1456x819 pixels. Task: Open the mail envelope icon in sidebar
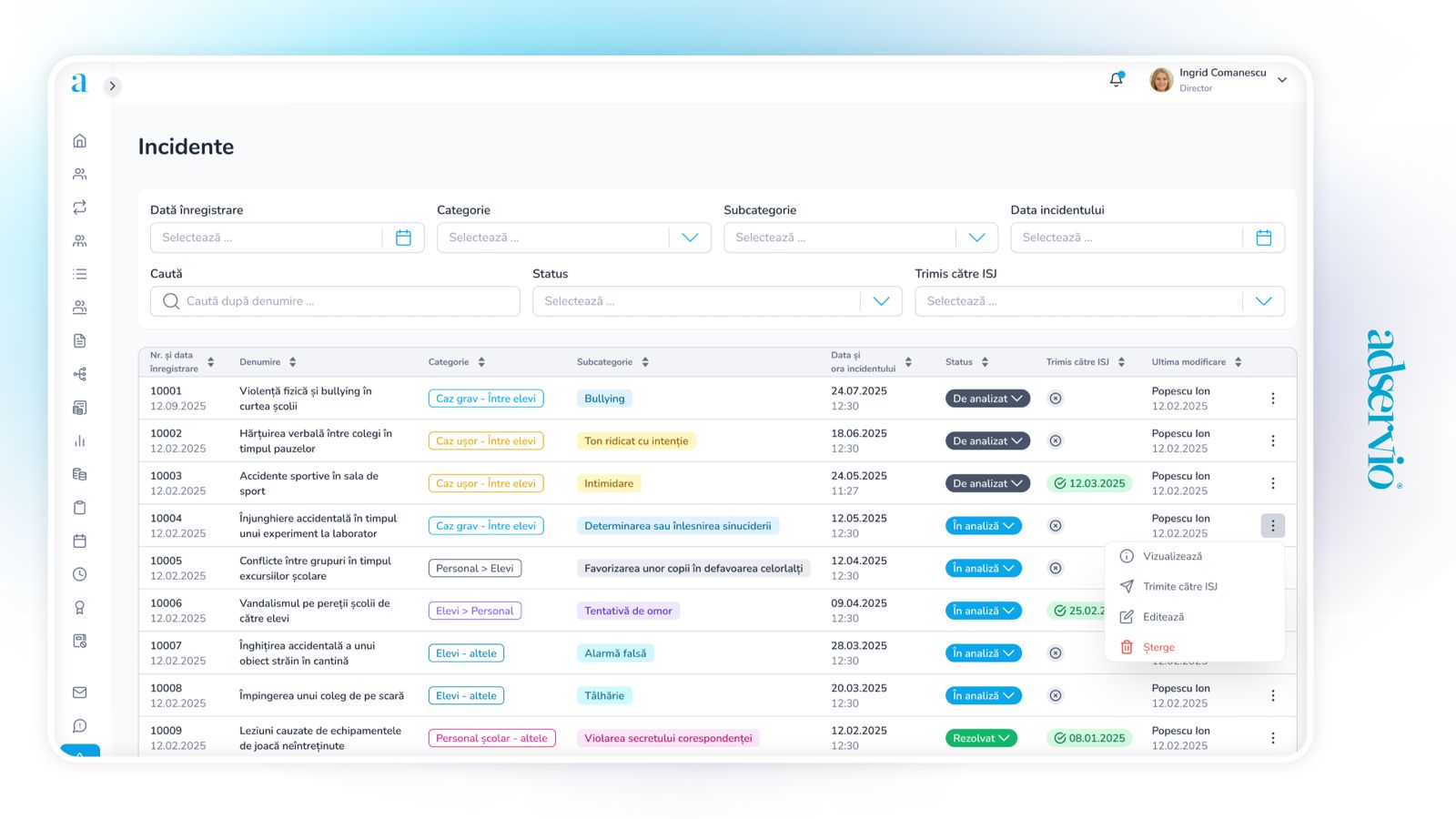[x=80, y=693]
